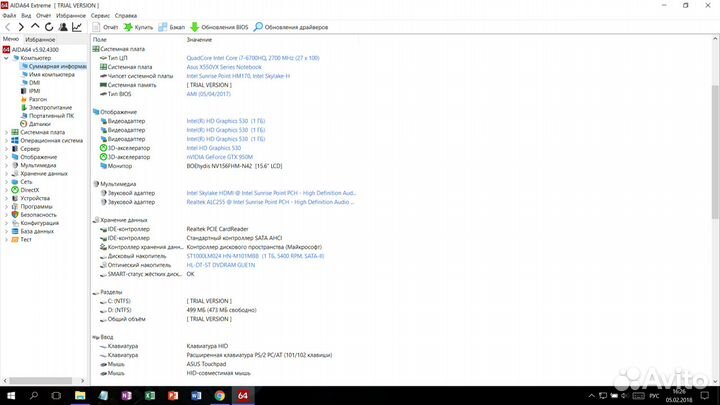Open the Файл menu
This screenshot has width=720, height=405.
coord(9,16)
